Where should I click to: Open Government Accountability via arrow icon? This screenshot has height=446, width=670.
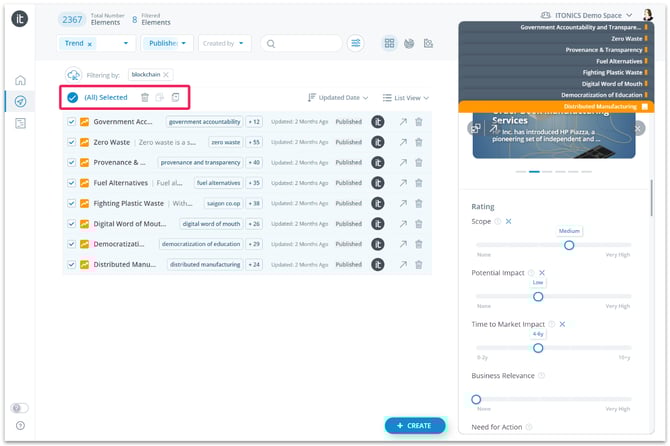(x=403, y=122)
